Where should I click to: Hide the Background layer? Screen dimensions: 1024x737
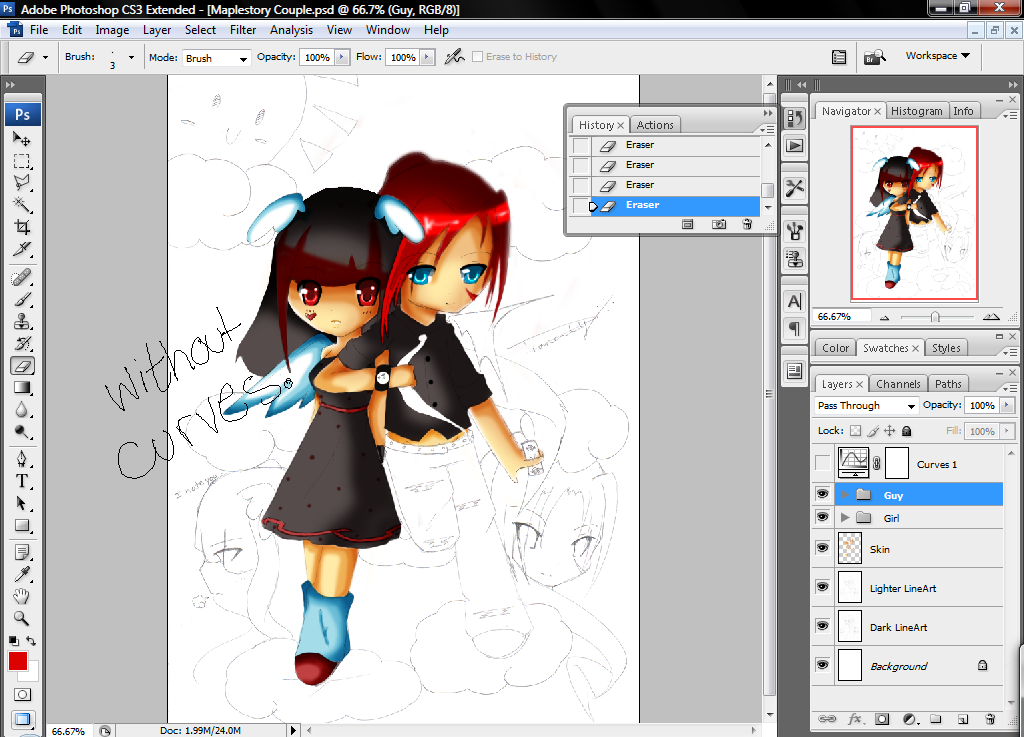tap(822, 665)
